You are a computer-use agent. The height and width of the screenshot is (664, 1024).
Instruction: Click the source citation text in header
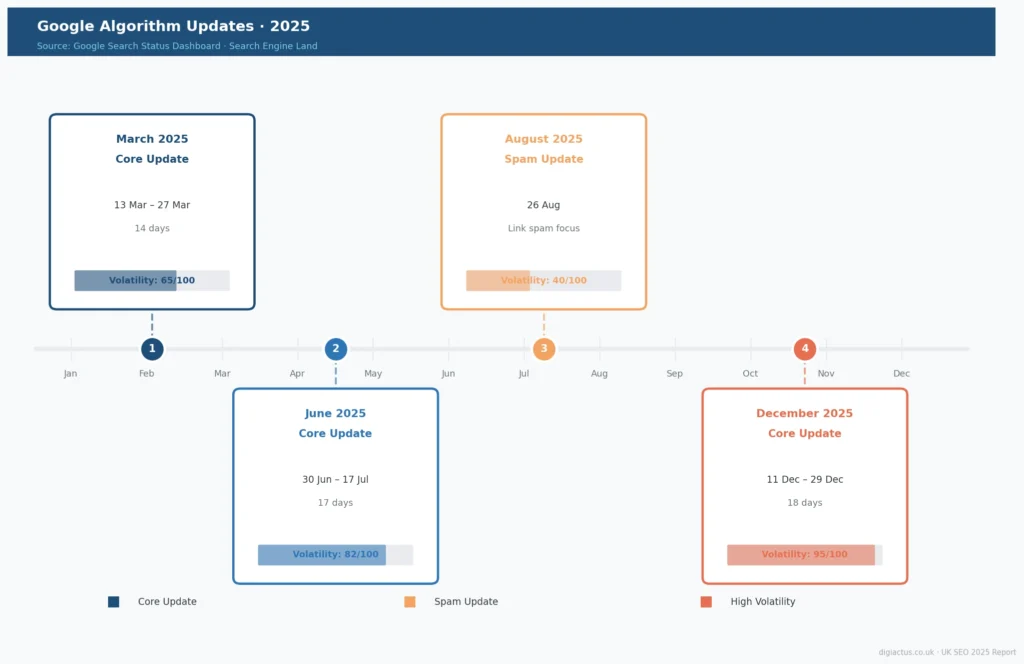click(x=177, y=46)
